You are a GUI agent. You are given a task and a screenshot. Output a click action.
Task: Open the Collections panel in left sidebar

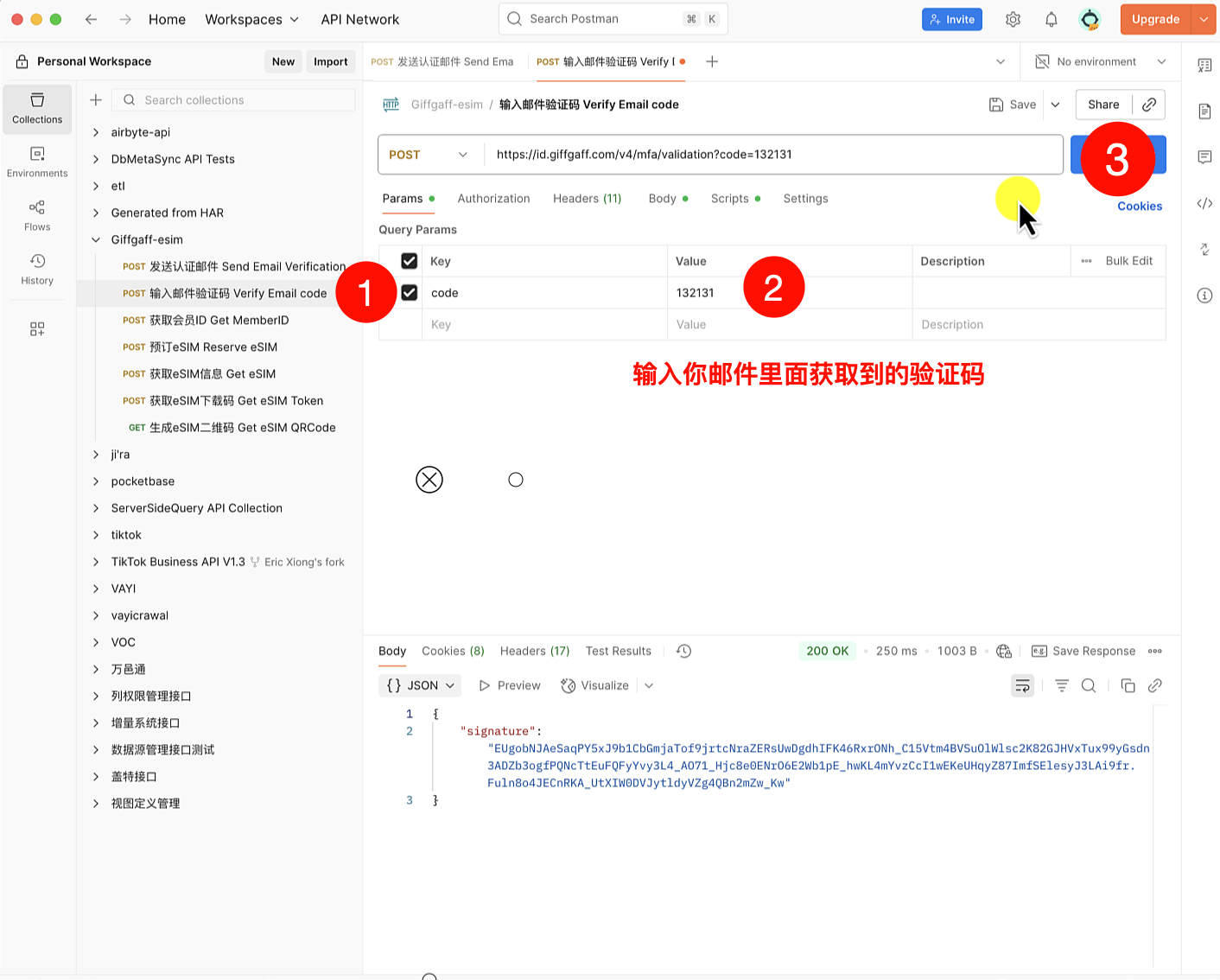36,109
